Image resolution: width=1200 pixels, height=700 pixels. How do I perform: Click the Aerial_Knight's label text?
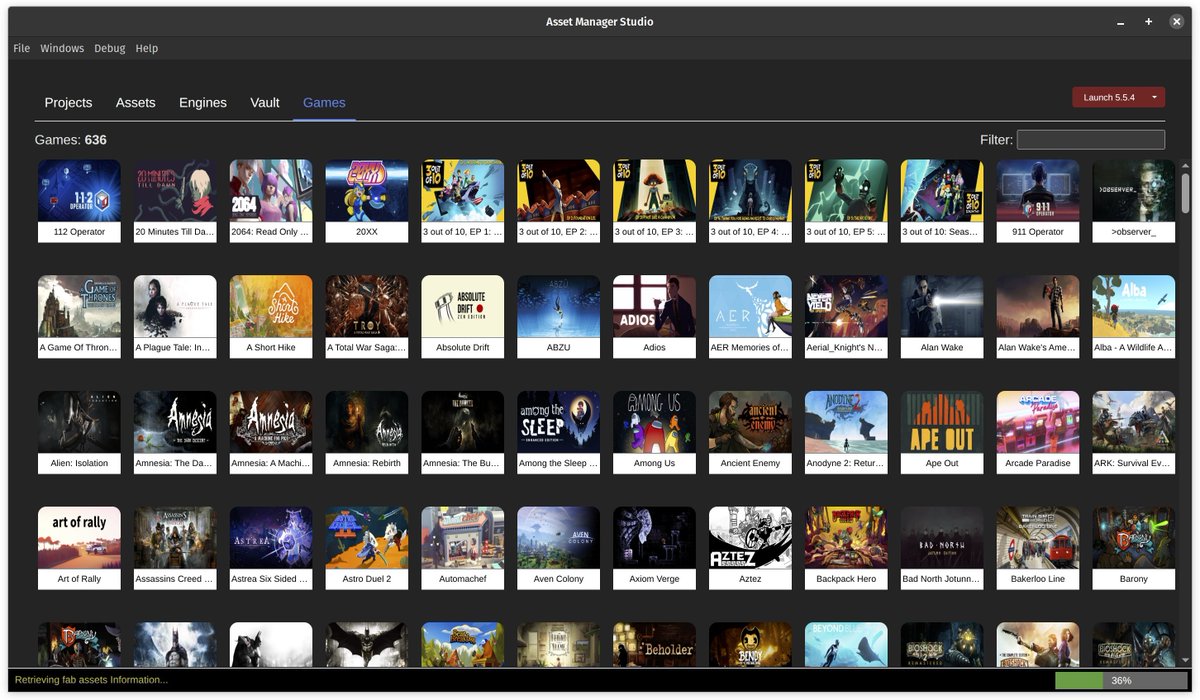tap(846, 348)
